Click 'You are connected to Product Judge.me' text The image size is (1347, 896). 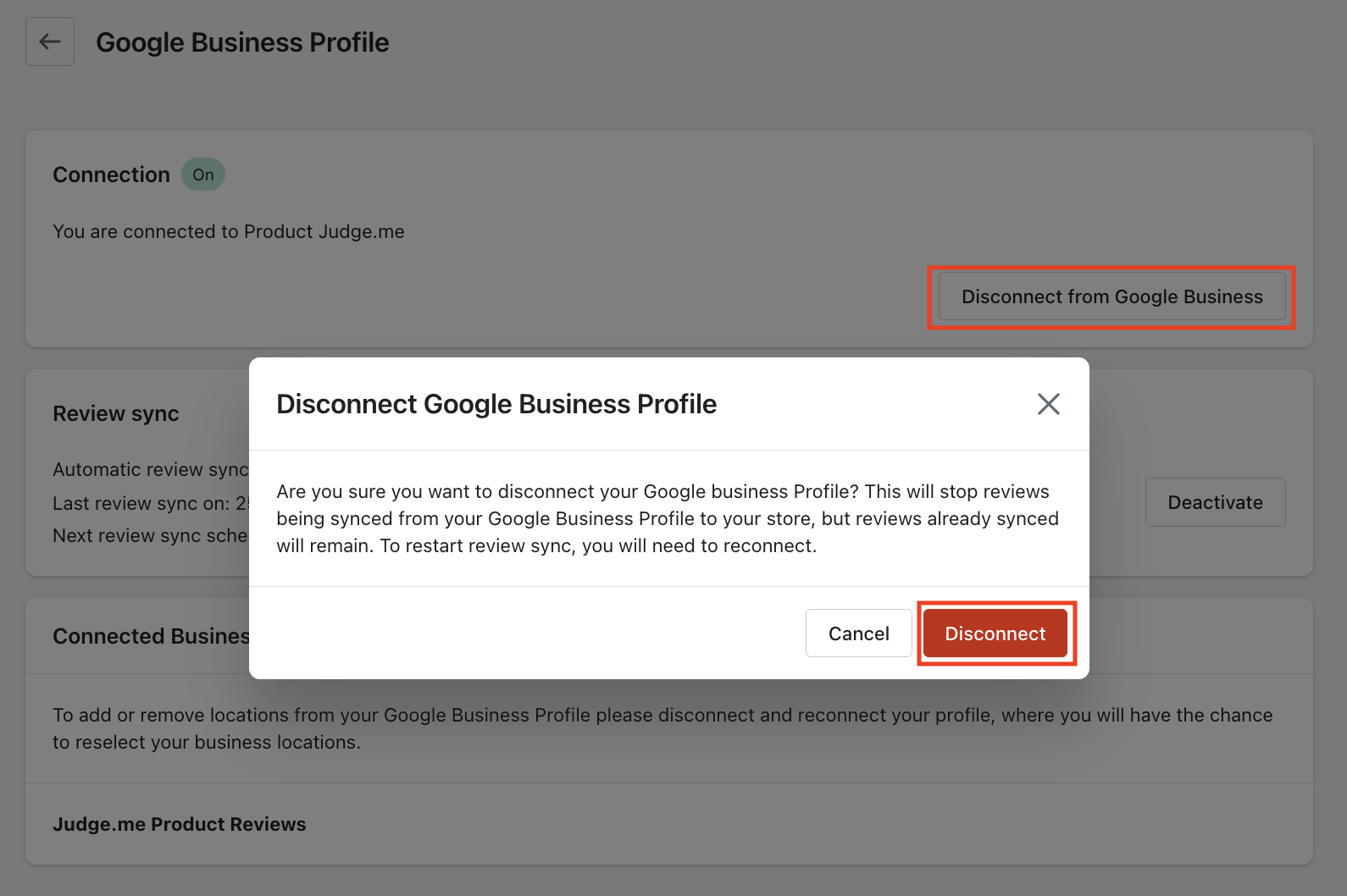tap(229, 231)
